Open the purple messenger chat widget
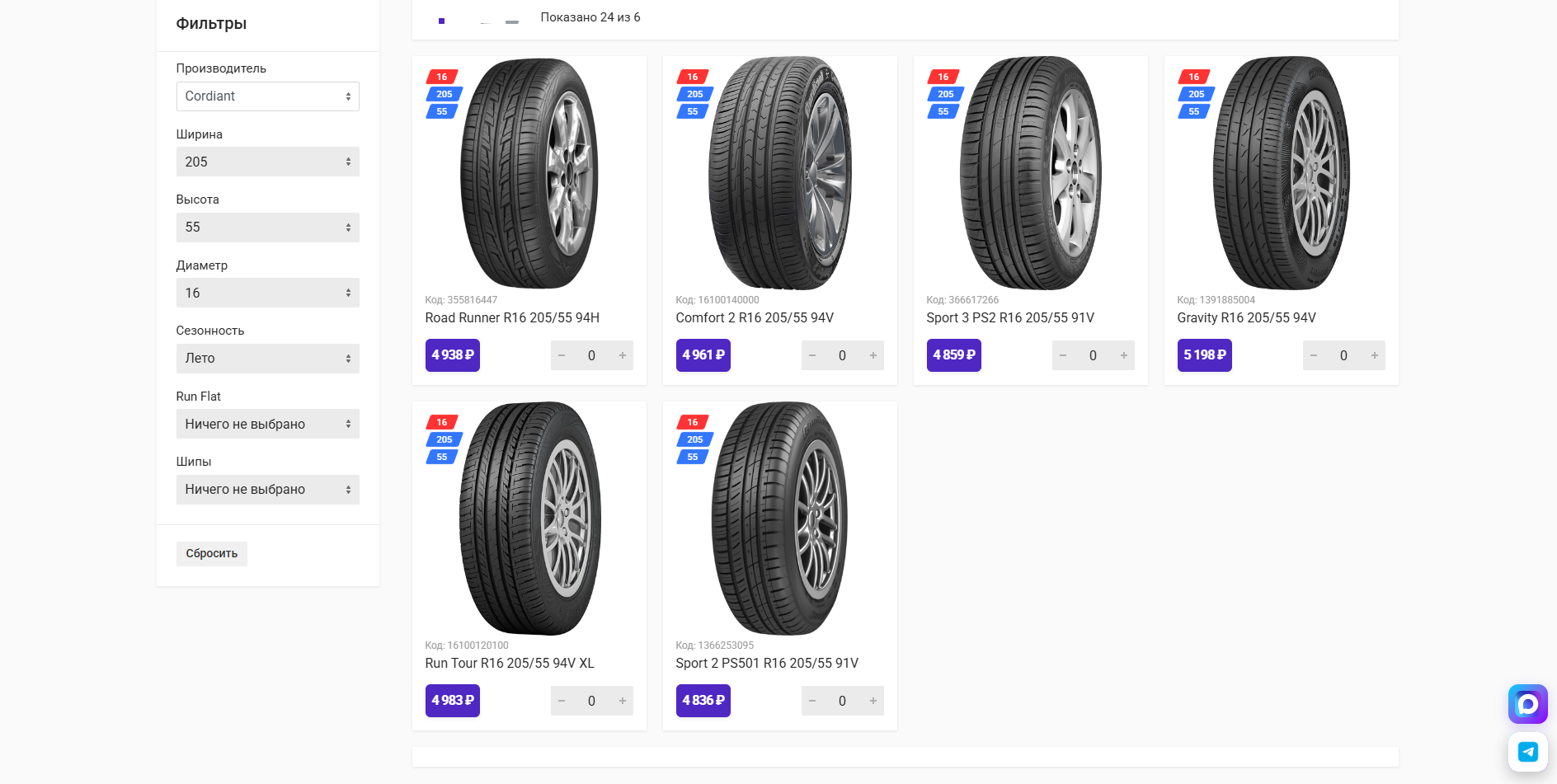 1527,704
